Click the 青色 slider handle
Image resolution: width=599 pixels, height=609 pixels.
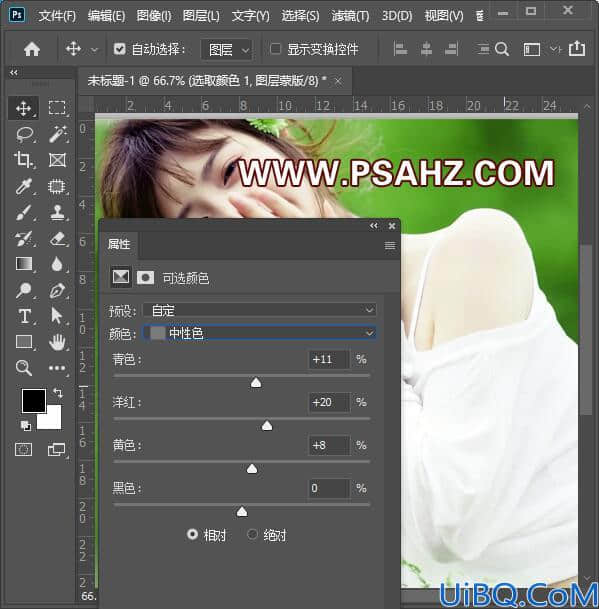coord(256,383)
